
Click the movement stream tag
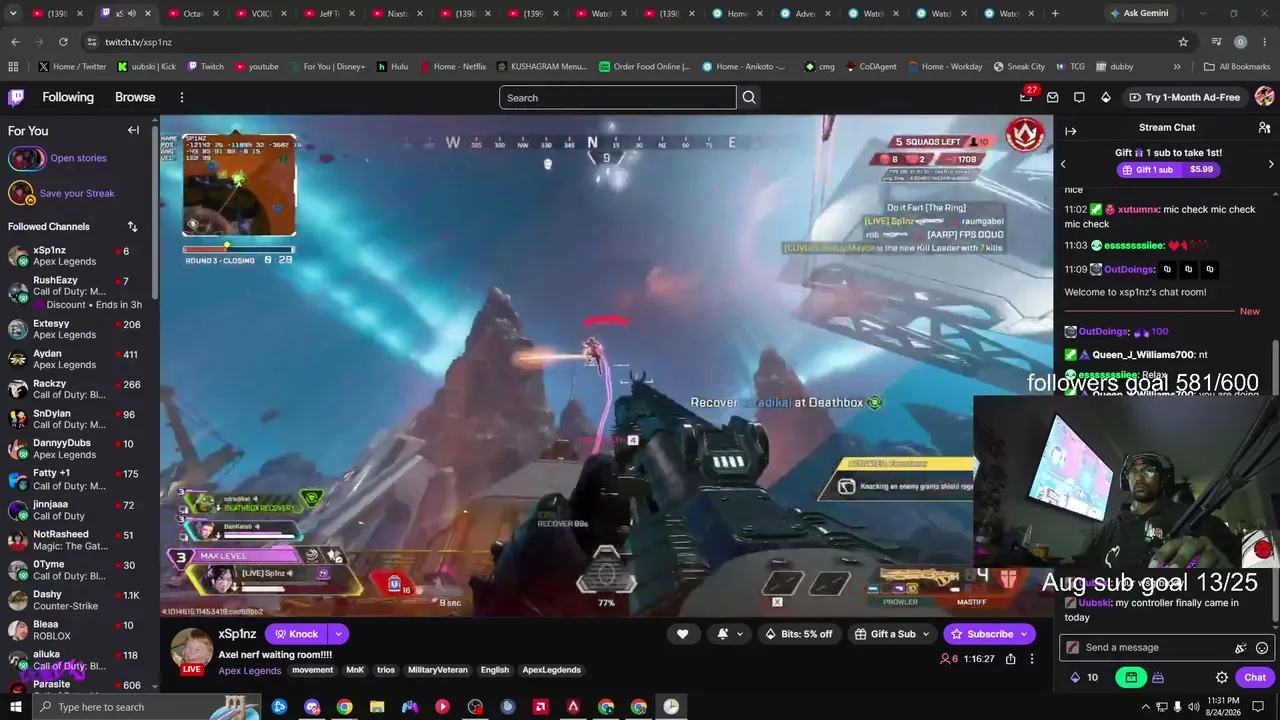click(313, 670)
